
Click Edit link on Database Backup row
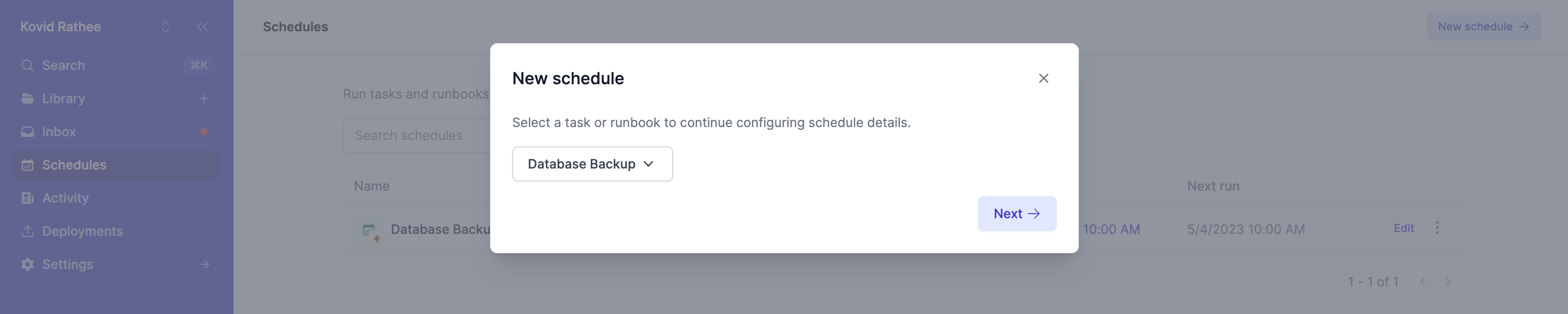[x=1404, y=228]
